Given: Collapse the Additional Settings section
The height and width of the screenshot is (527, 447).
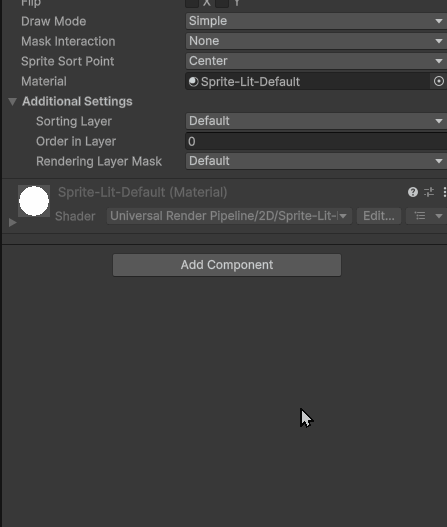Looking at the screenshot, I should click(x=12, y=102).
